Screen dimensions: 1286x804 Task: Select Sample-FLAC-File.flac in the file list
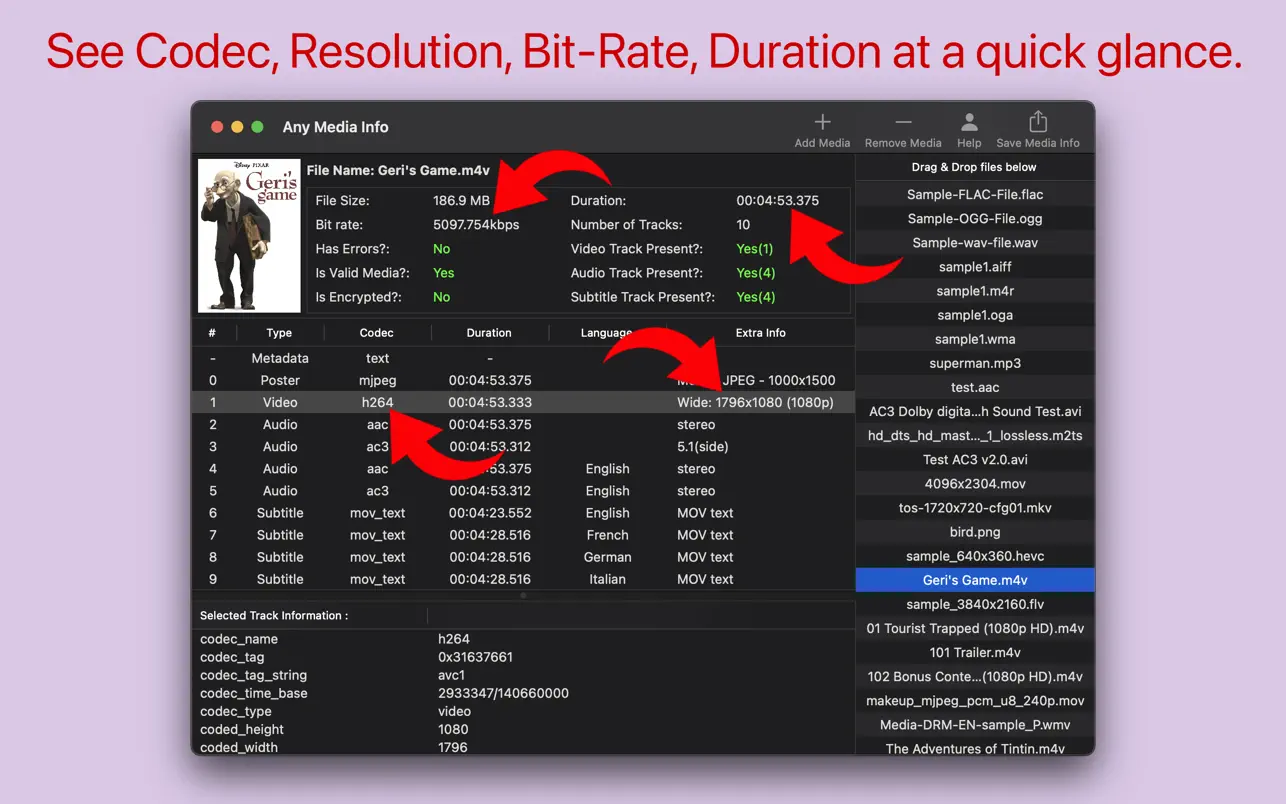click(975, 195)
